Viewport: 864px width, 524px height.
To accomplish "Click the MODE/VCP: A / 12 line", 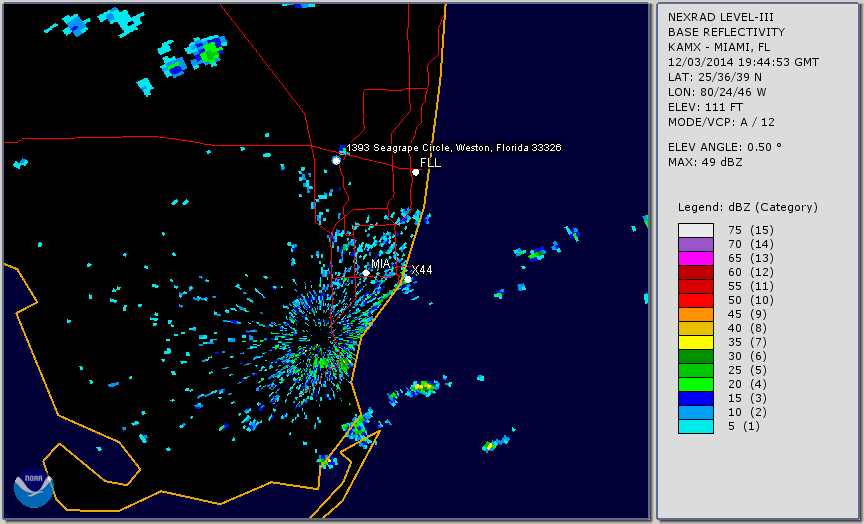I will coord(721,122).
